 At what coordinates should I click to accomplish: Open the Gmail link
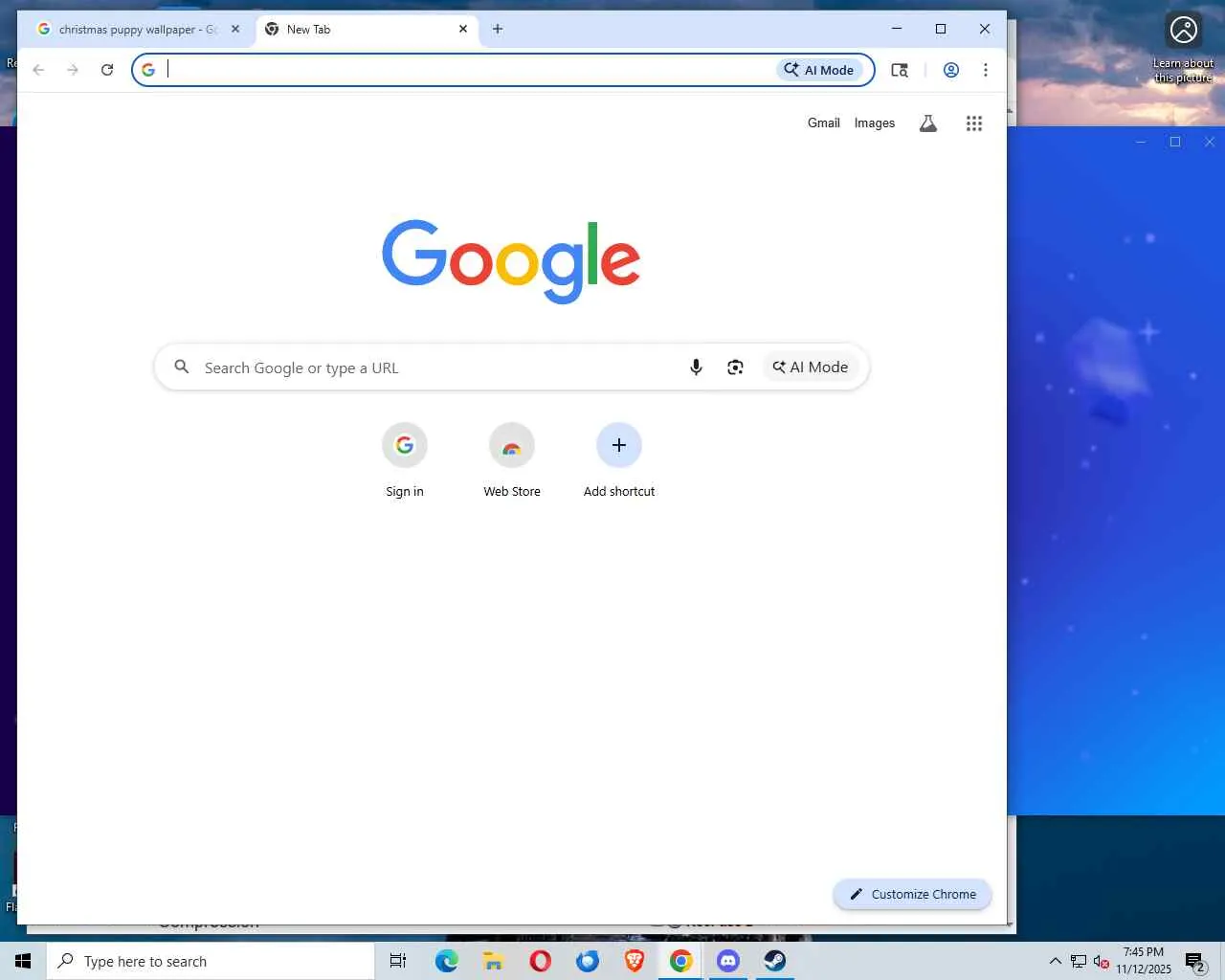[x=824, y=123]
